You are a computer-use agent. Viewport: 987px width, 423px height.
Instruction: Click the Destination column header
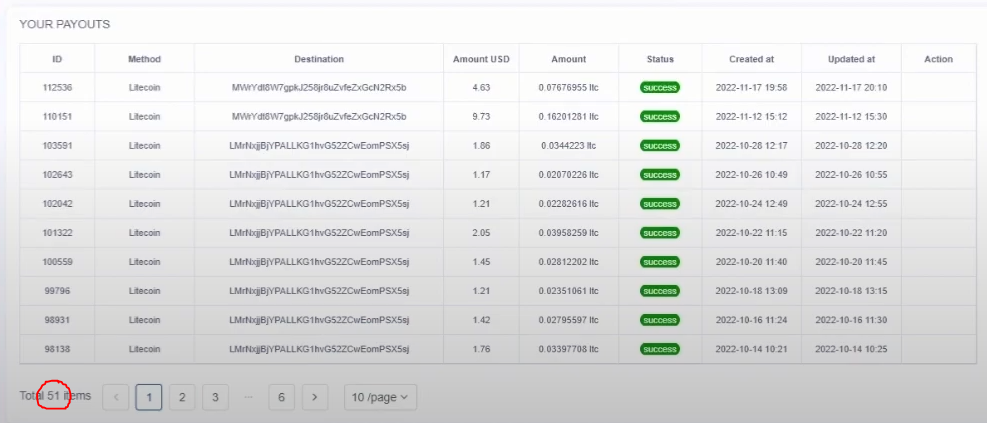[319, 59]
